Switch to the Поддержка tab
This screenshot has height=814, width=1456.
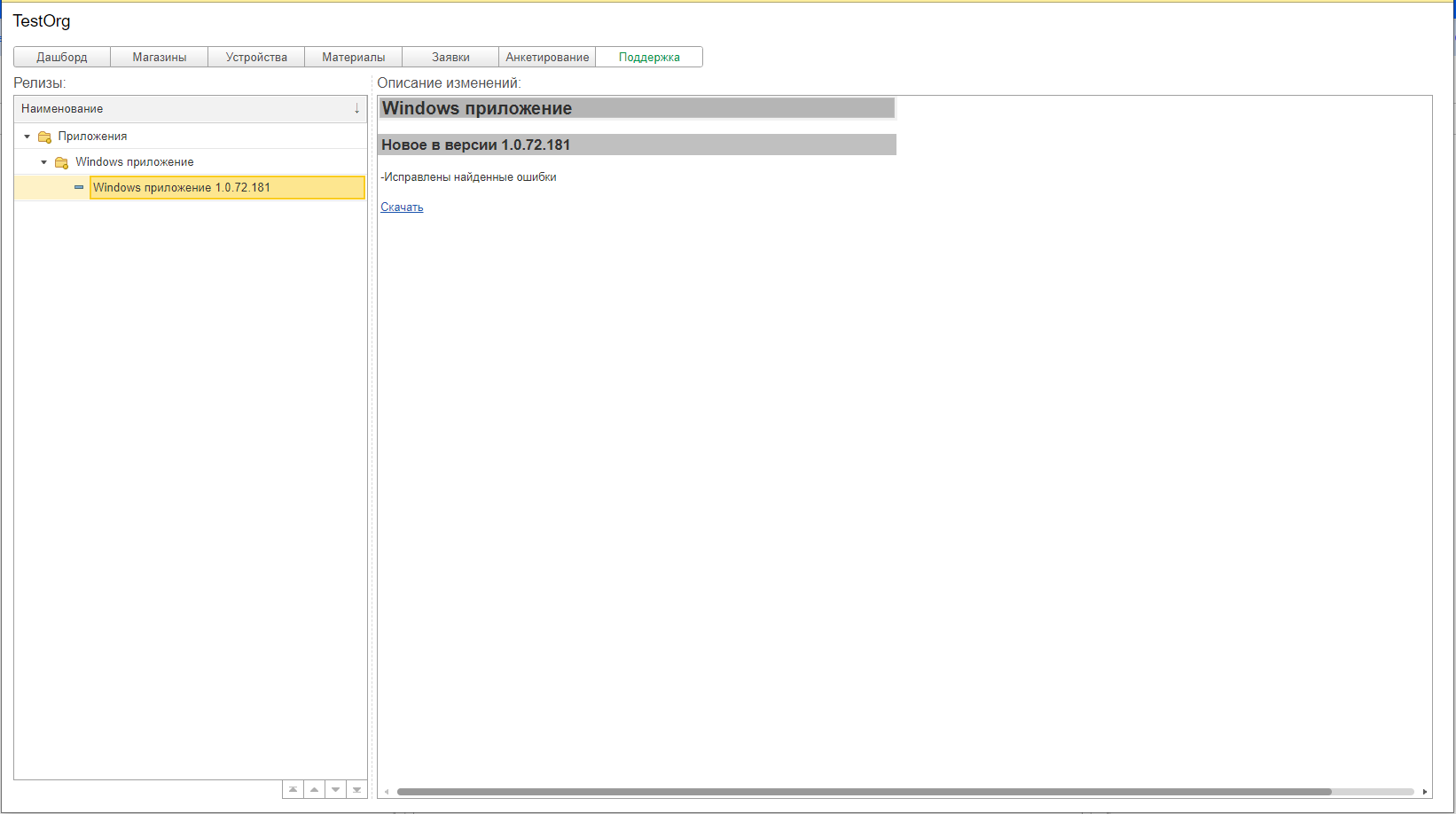coord(649,57)
